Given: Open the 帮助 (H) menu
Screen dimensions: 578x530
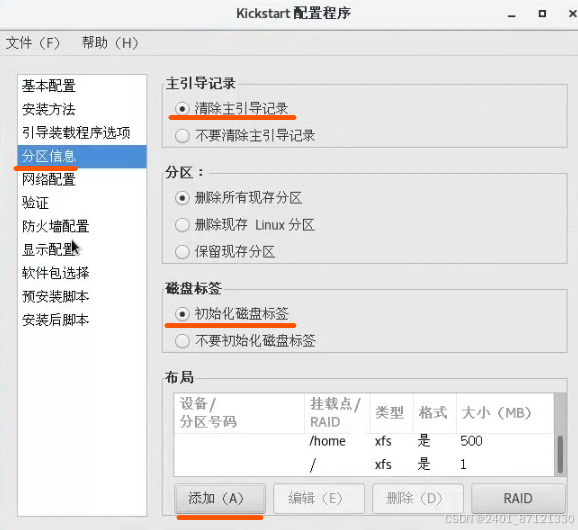Looking at the screenshot, I should tap(110, 43).
